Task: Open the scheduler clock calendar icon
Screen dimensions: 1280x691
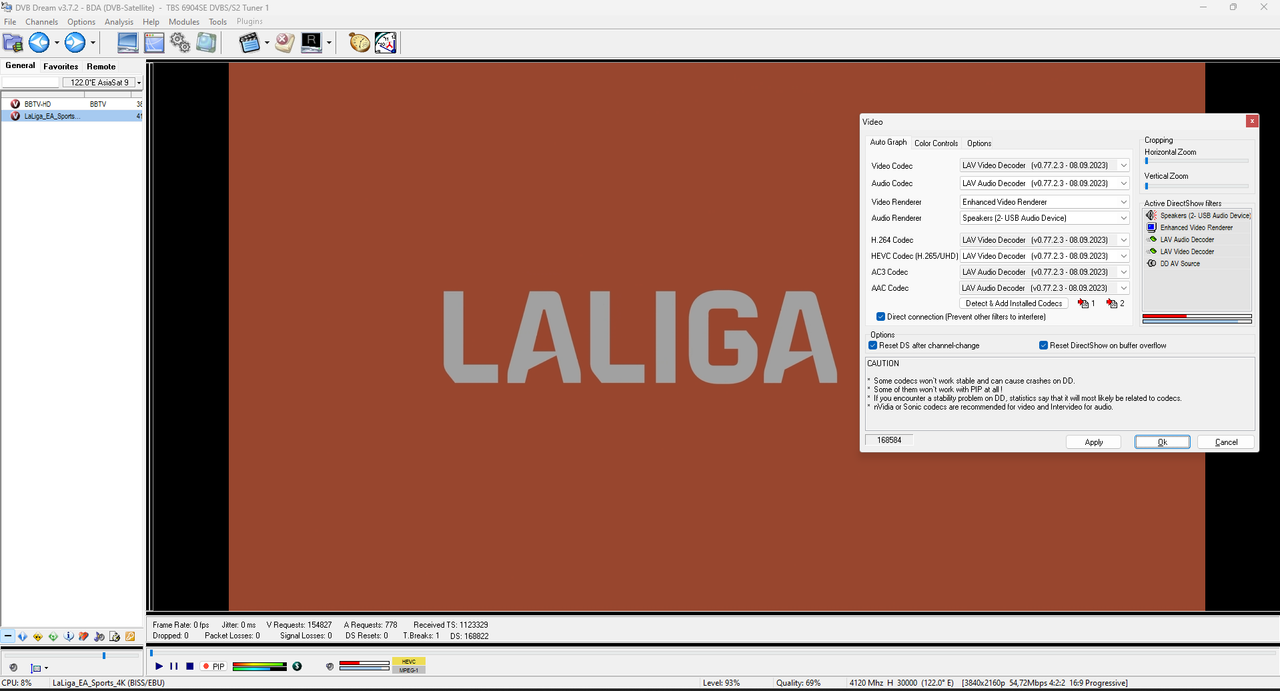Action: [386, 42]
